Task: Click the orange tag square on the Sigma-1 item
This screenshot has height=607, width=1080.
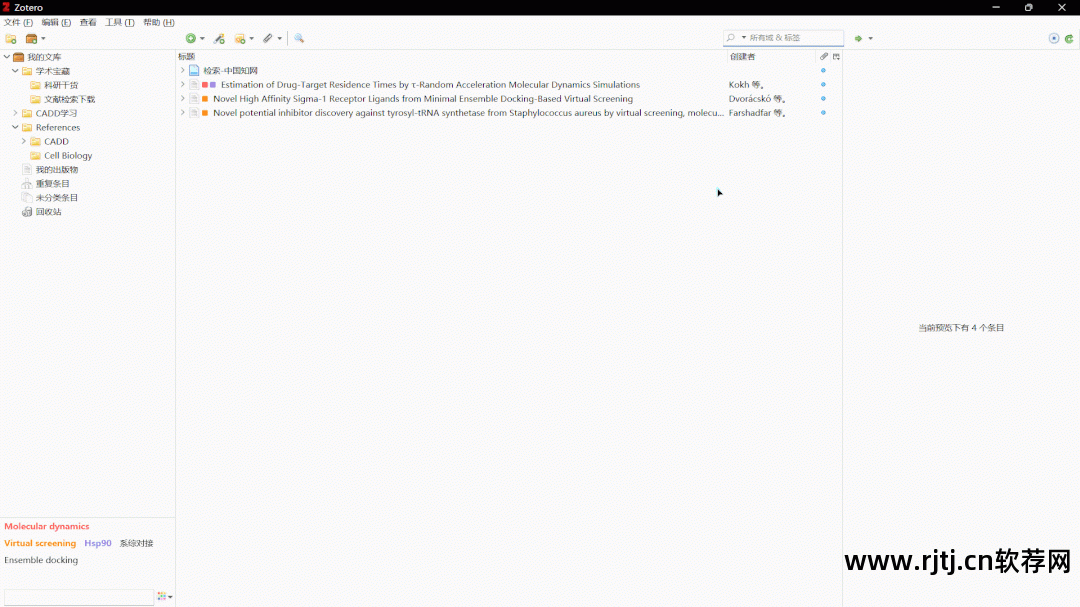Action: coord(205,99)
